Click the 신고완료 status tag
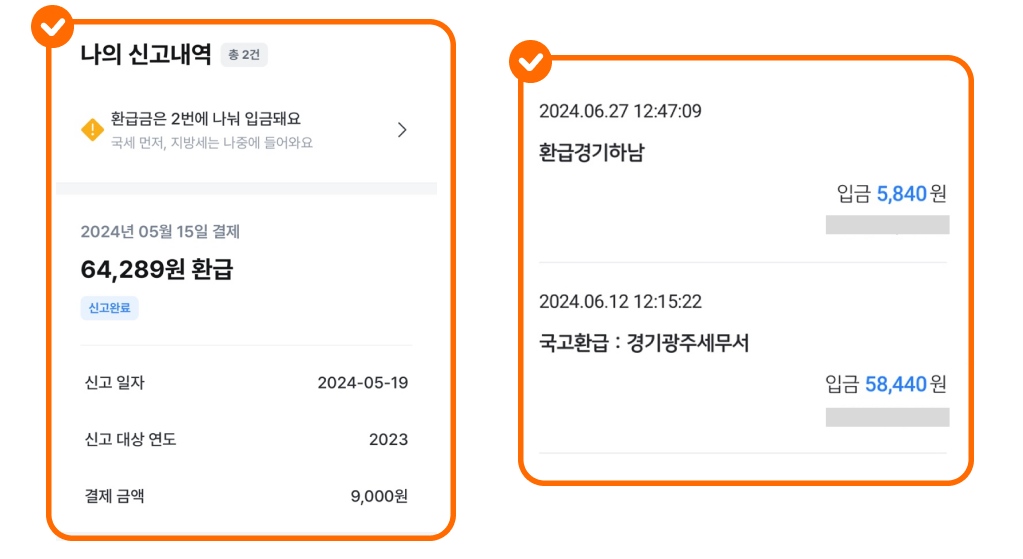This screenshot has height=559, width=1023. (x=110, y=308)
